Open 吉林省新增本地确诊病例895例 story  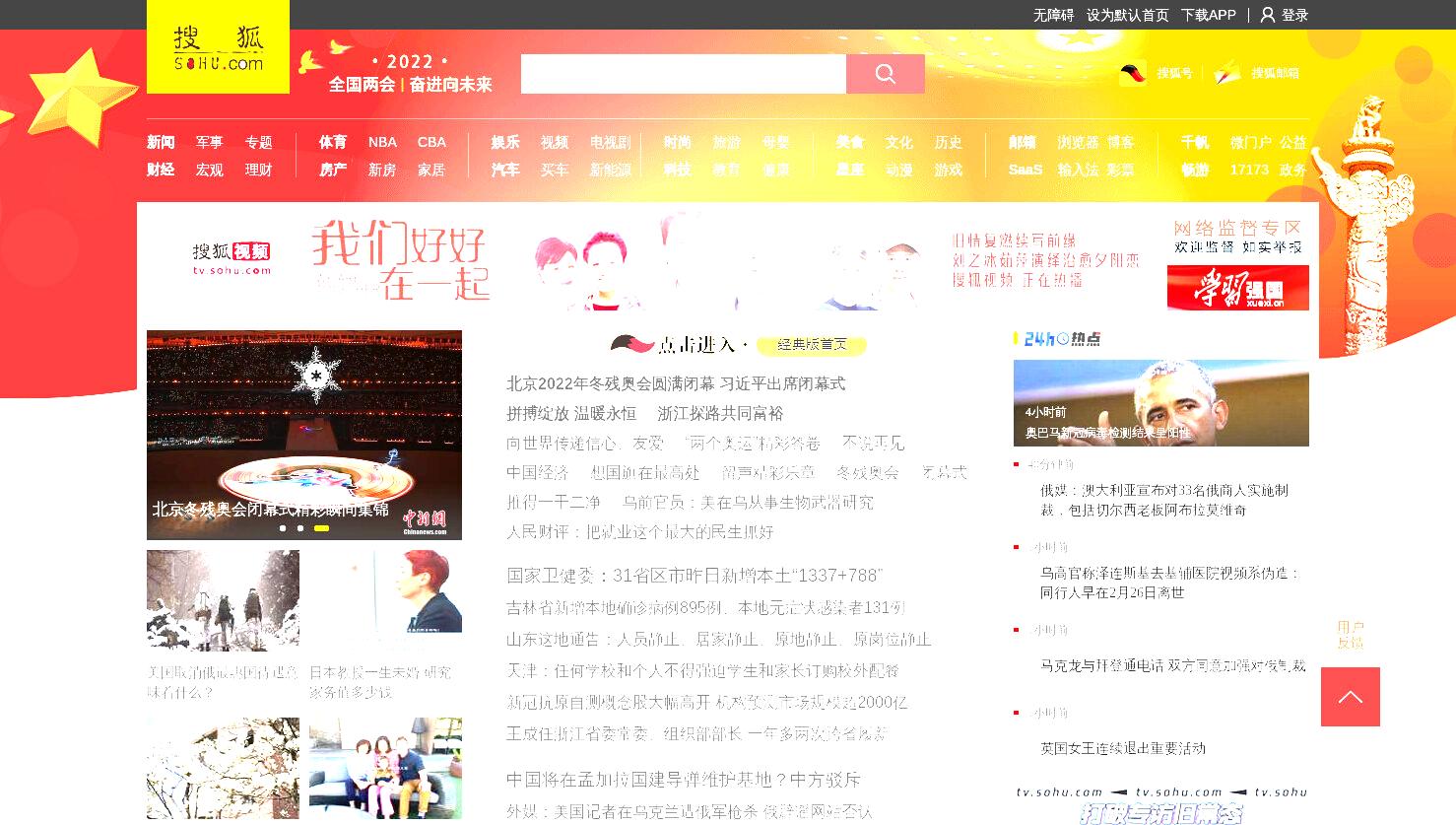click(705, 607)
